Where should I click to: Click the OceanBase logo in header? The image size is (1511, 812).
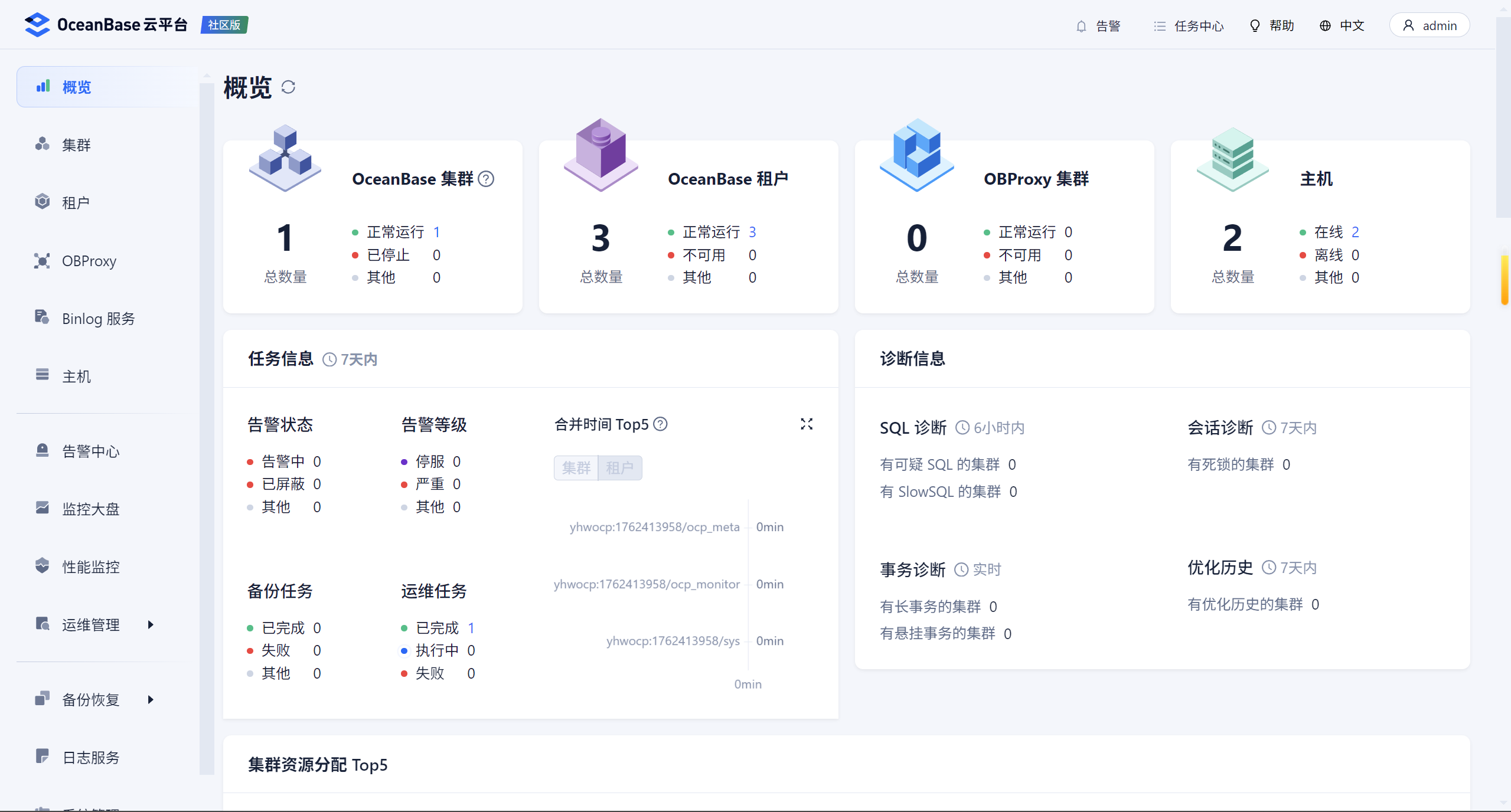coord(37,25)
